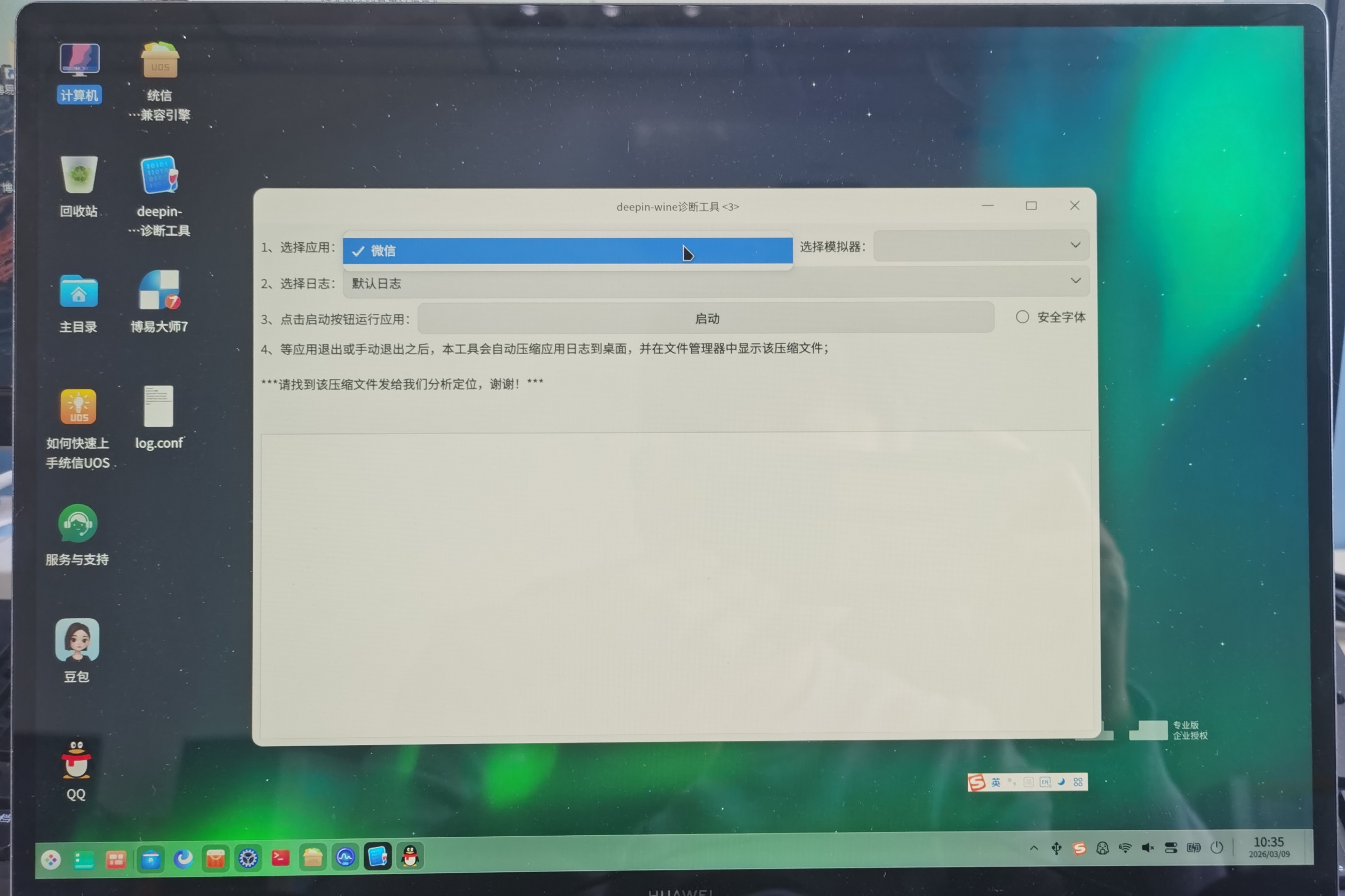Click the power button in system tray
Image resolution: width=1345 pixels, height=896 pixels.
coord(1216,847)
